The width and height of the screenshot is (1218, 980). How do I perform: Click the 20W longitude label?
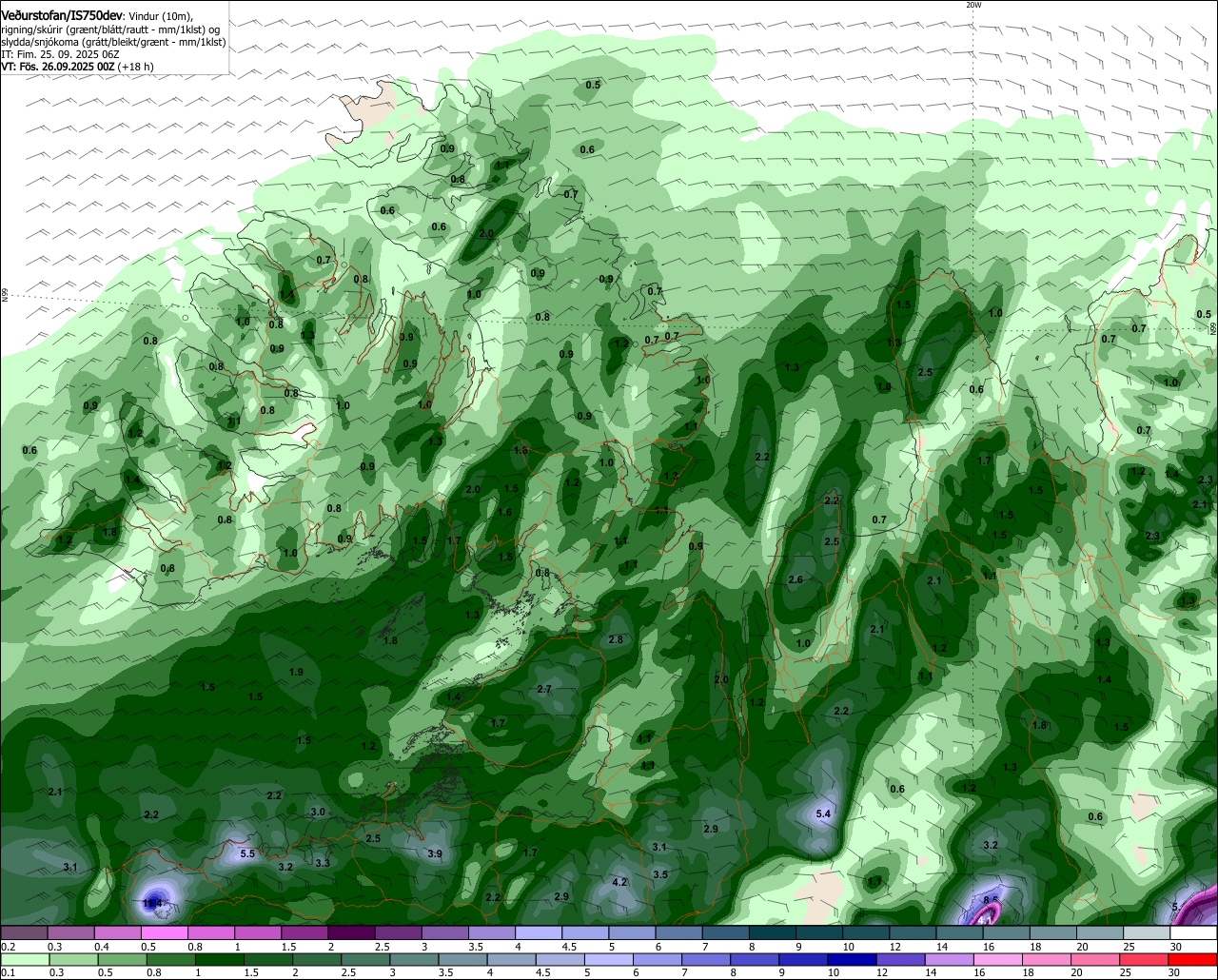(x=972, y=5)
